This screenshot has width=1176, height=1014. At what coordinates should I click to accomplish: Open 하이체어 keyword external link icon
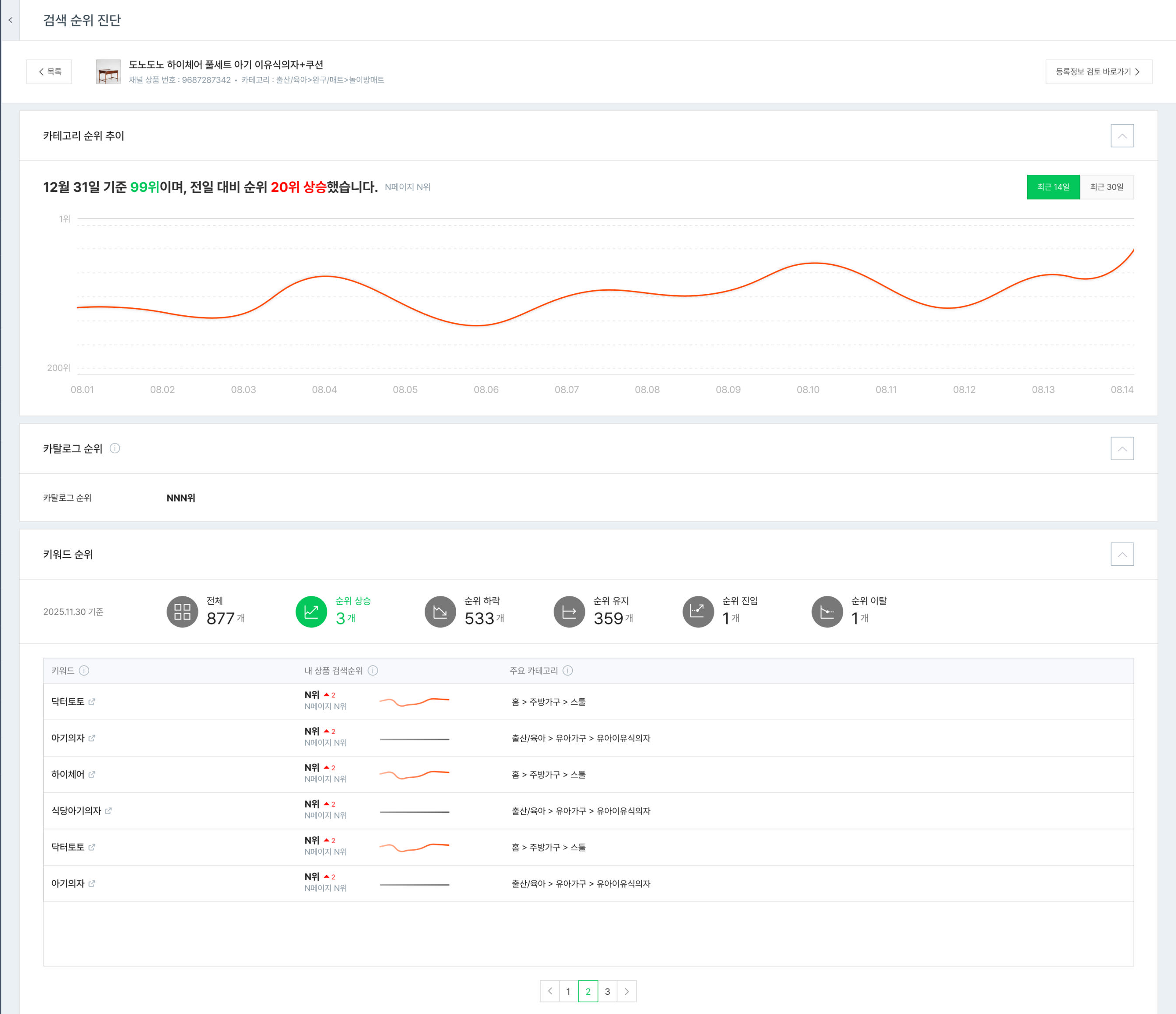[92, 775]
